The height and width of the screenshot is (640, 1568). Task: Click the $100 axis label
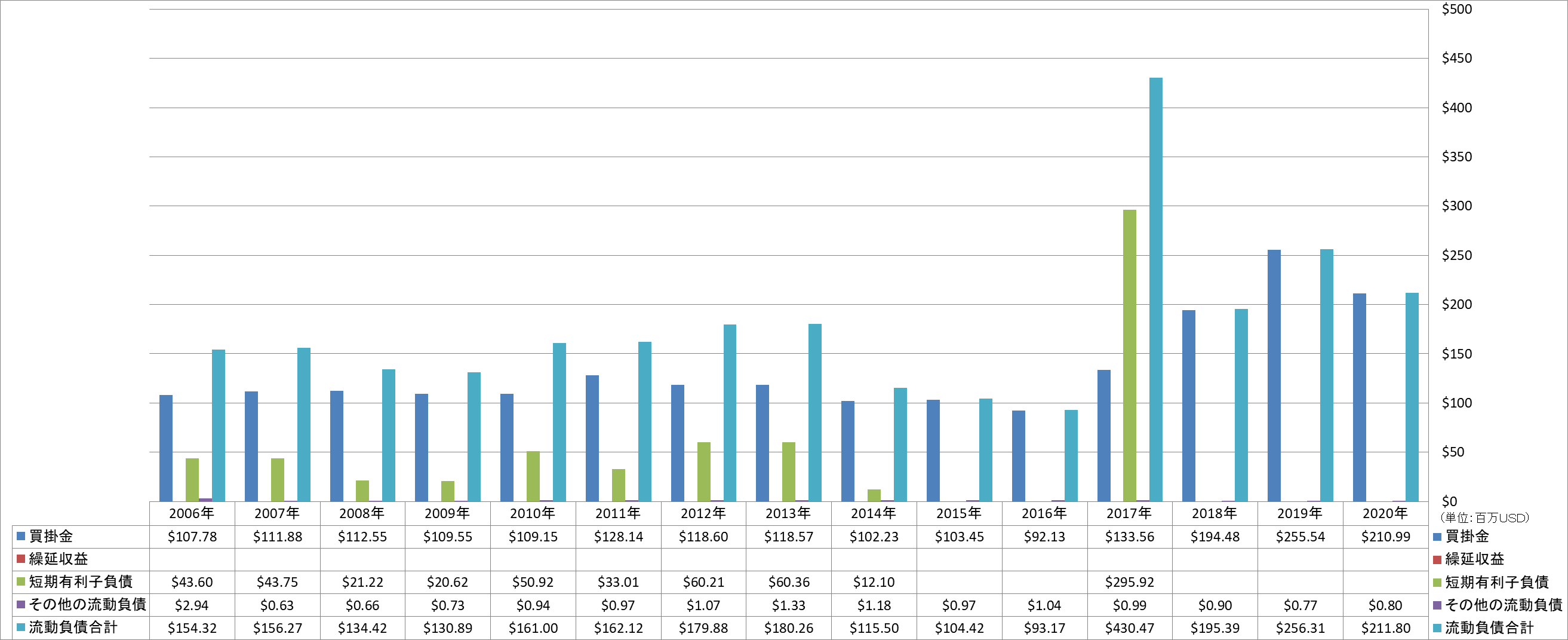[1456, 403]
